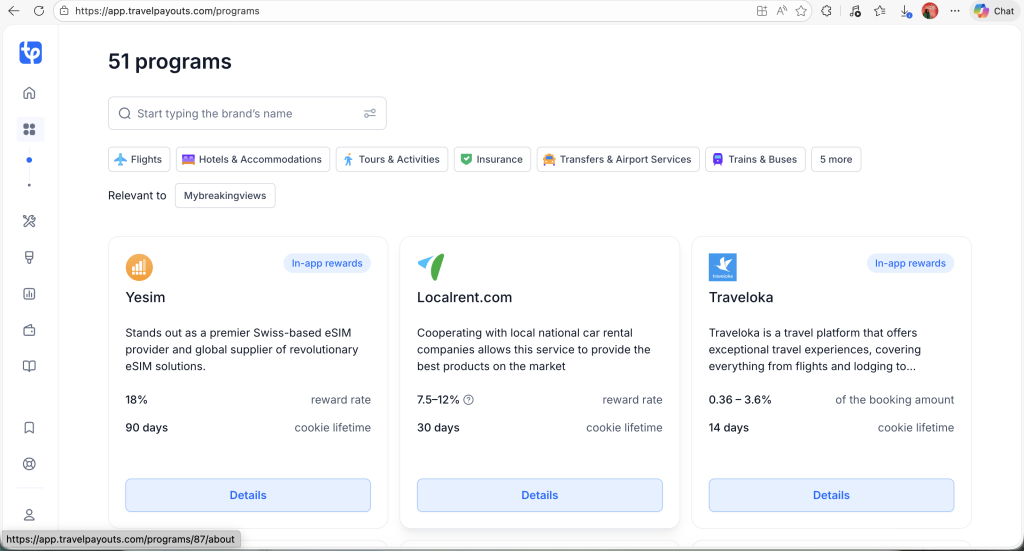
Task: Open browser settings and more menu (three dots)
Action: coord(955,11)
